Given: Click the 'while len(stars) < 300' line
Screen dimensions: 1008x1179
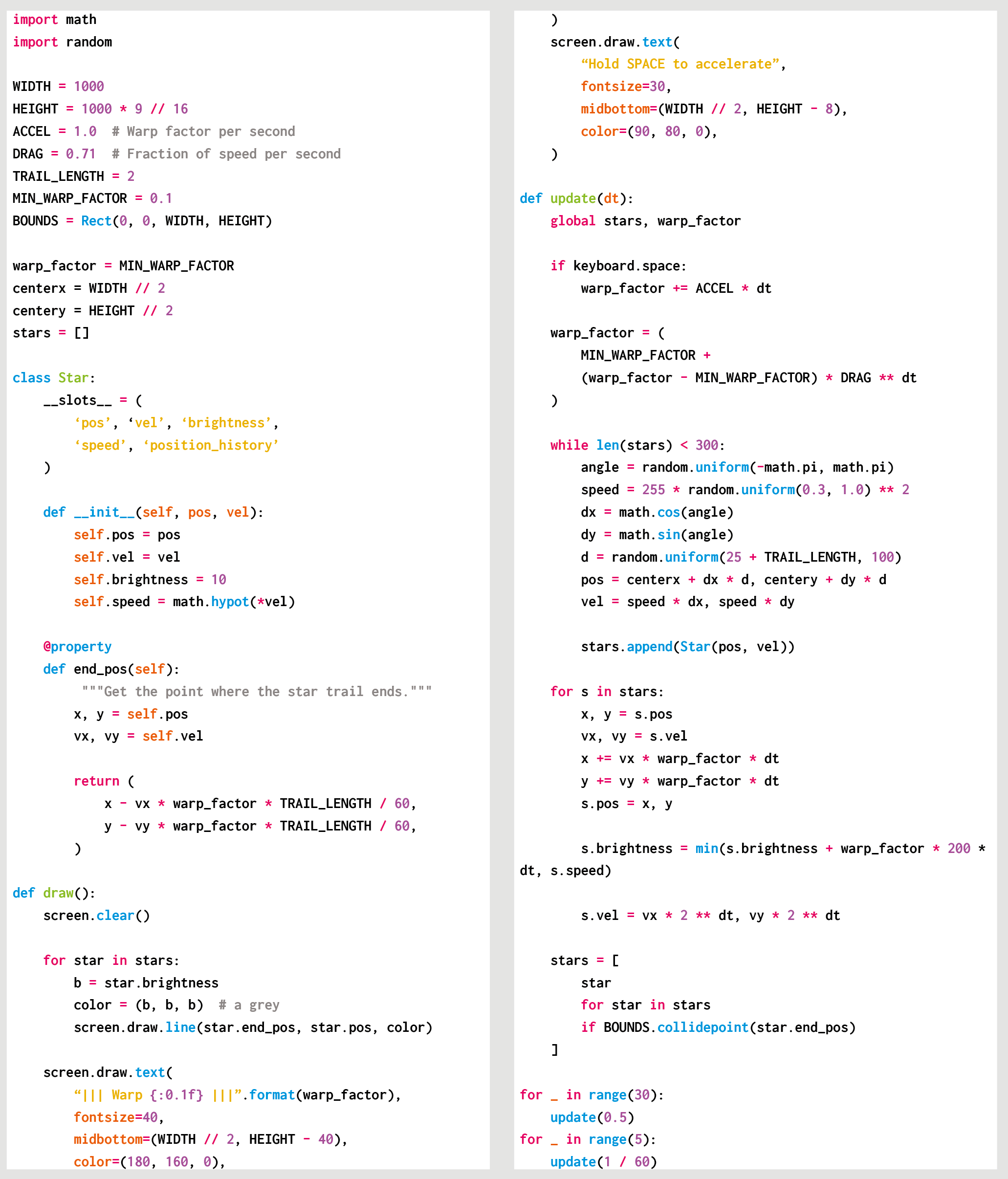Looking at the screenshot, I should click(637, 445).
